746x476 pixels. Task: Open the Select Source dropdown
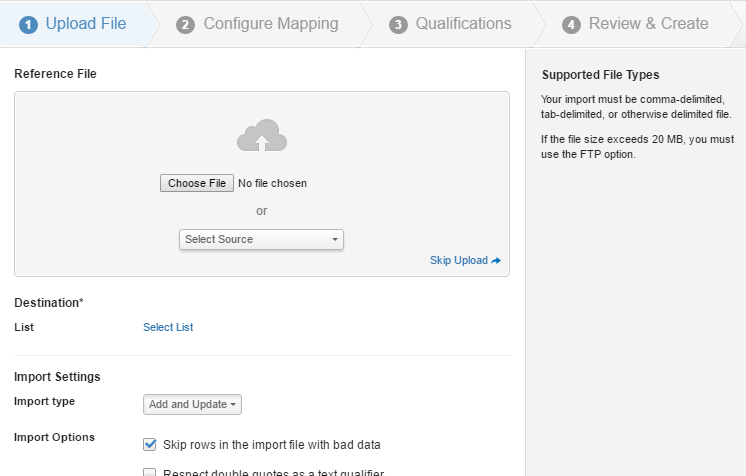(x=261, y=239)
